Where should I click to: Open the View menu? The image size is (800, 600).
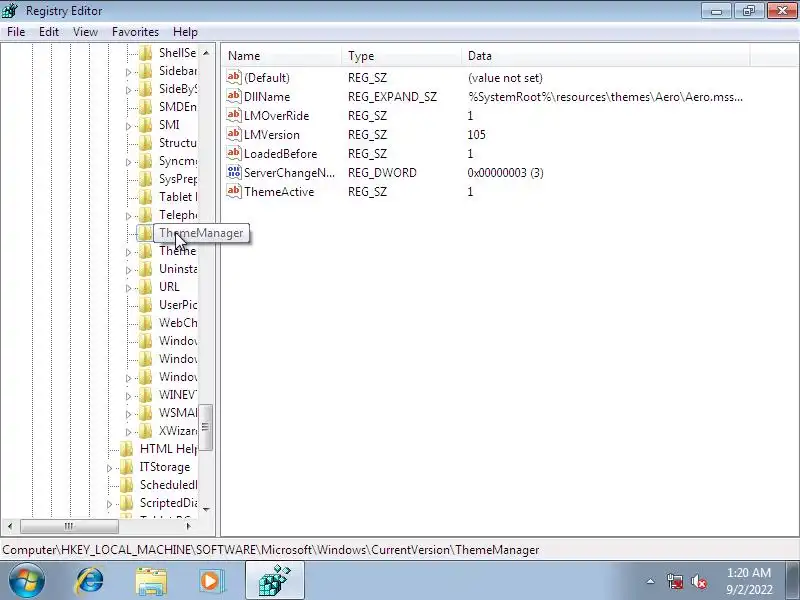click(85, 32)
